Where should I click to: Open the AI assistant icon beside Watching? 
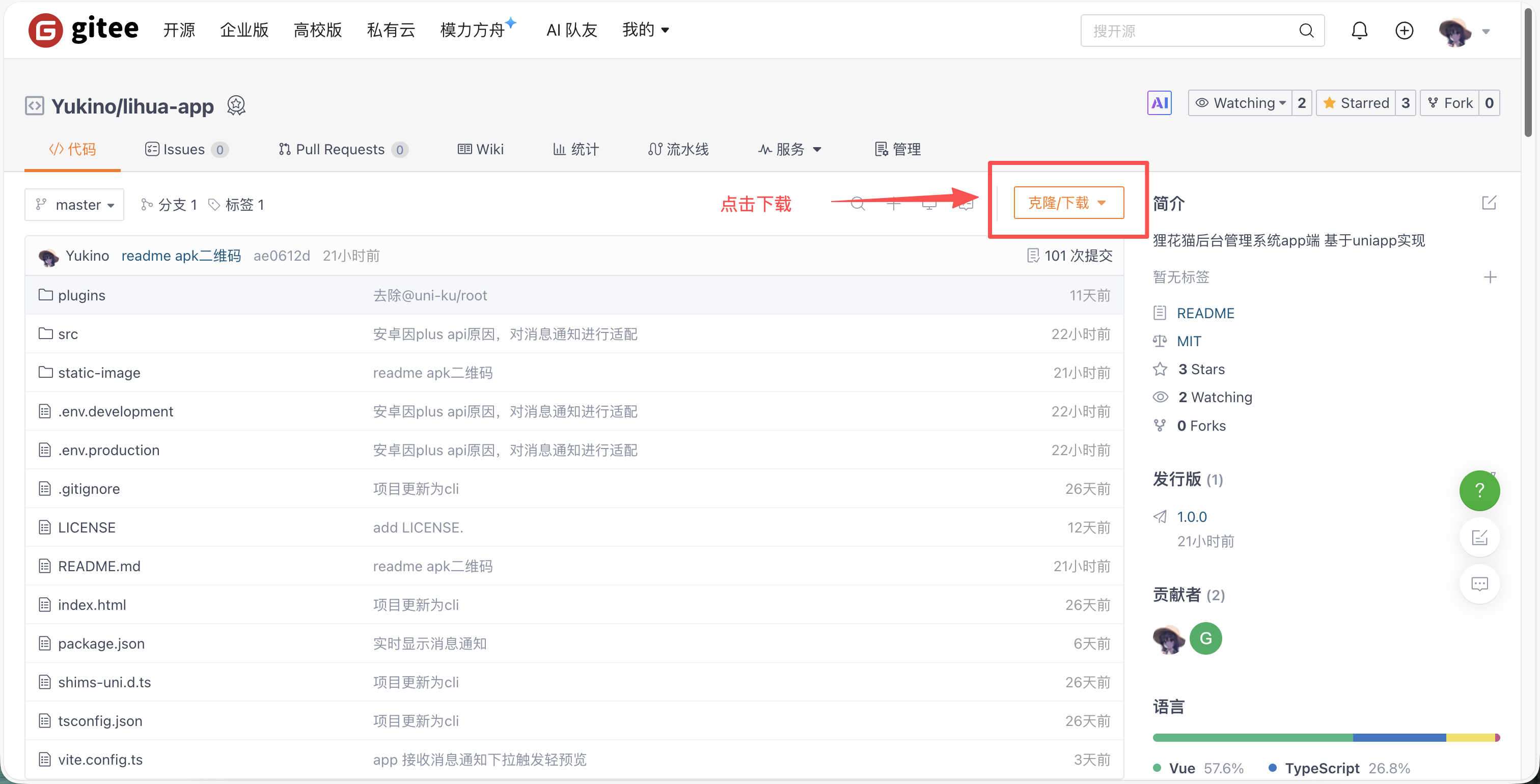point(1159,103)
